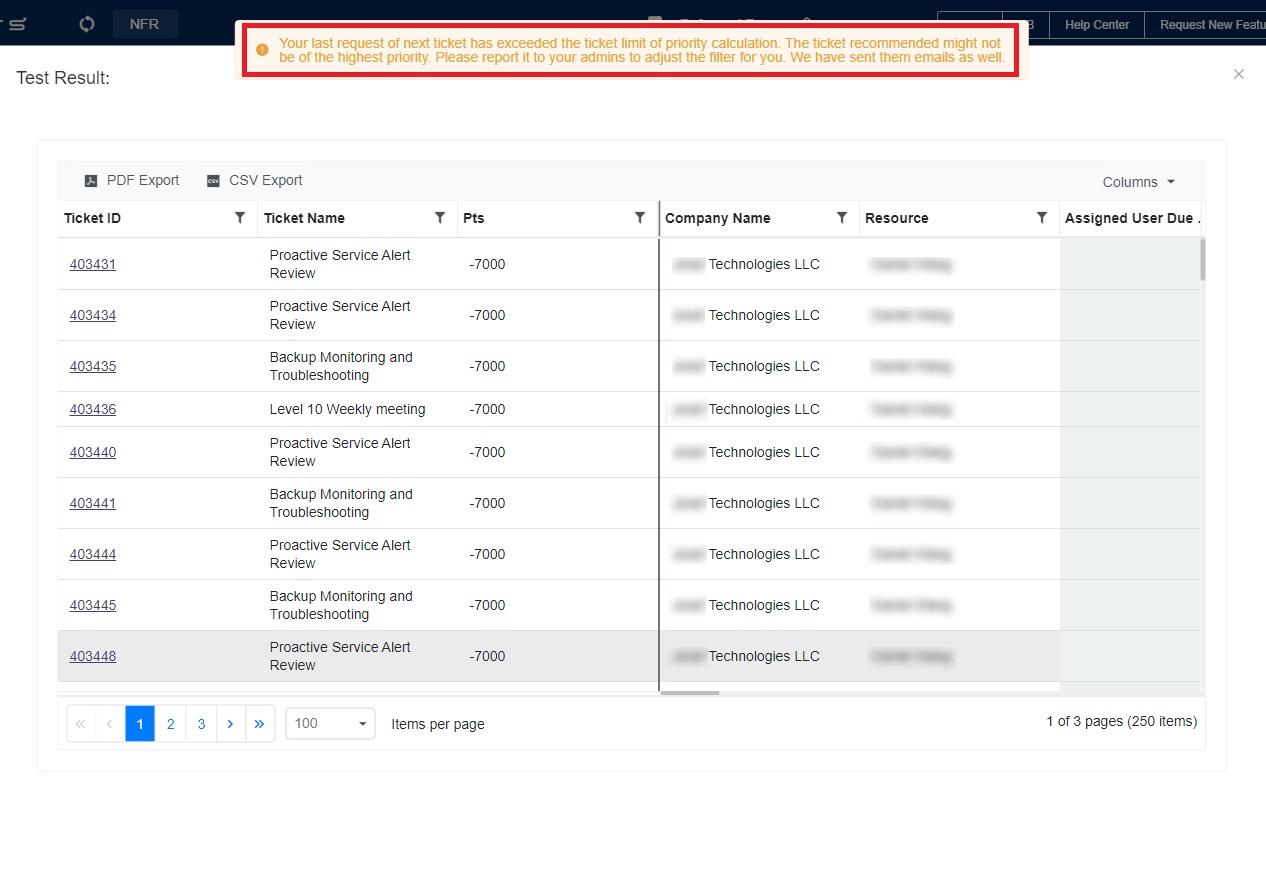Open the filter on the Ticket ID column
Viewport: 1266px width, 869px height.
pyautogui.click(x=240, y=217)
